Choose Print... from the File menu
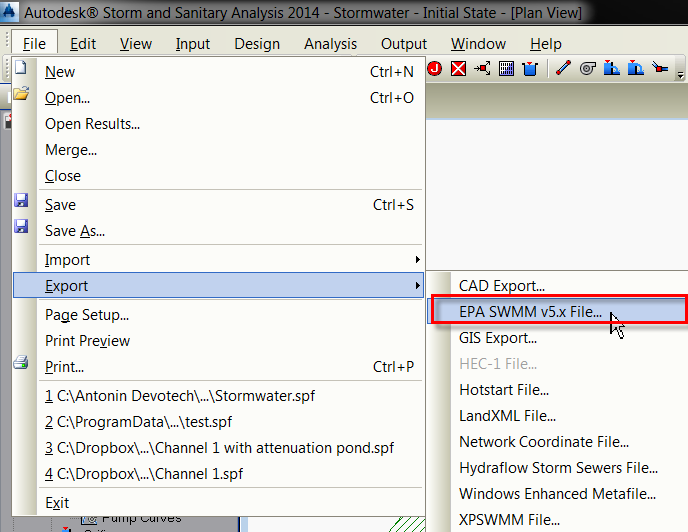The image size is (688, 532). (218, 367)
